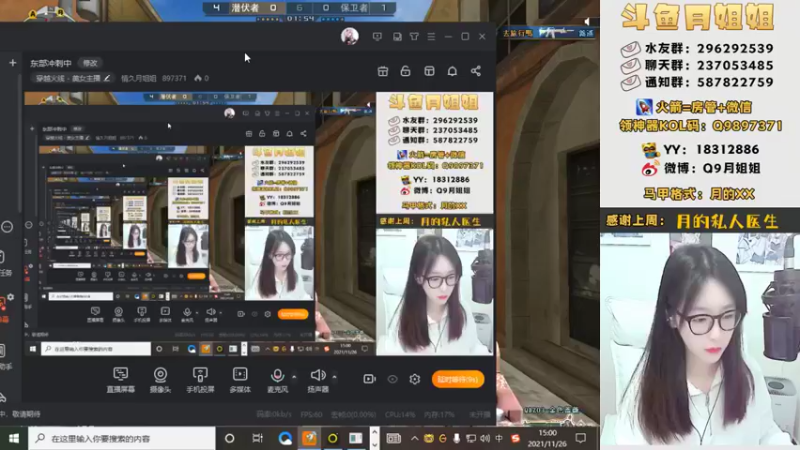Click the save icon in title bar

click(x=397, y=37)
